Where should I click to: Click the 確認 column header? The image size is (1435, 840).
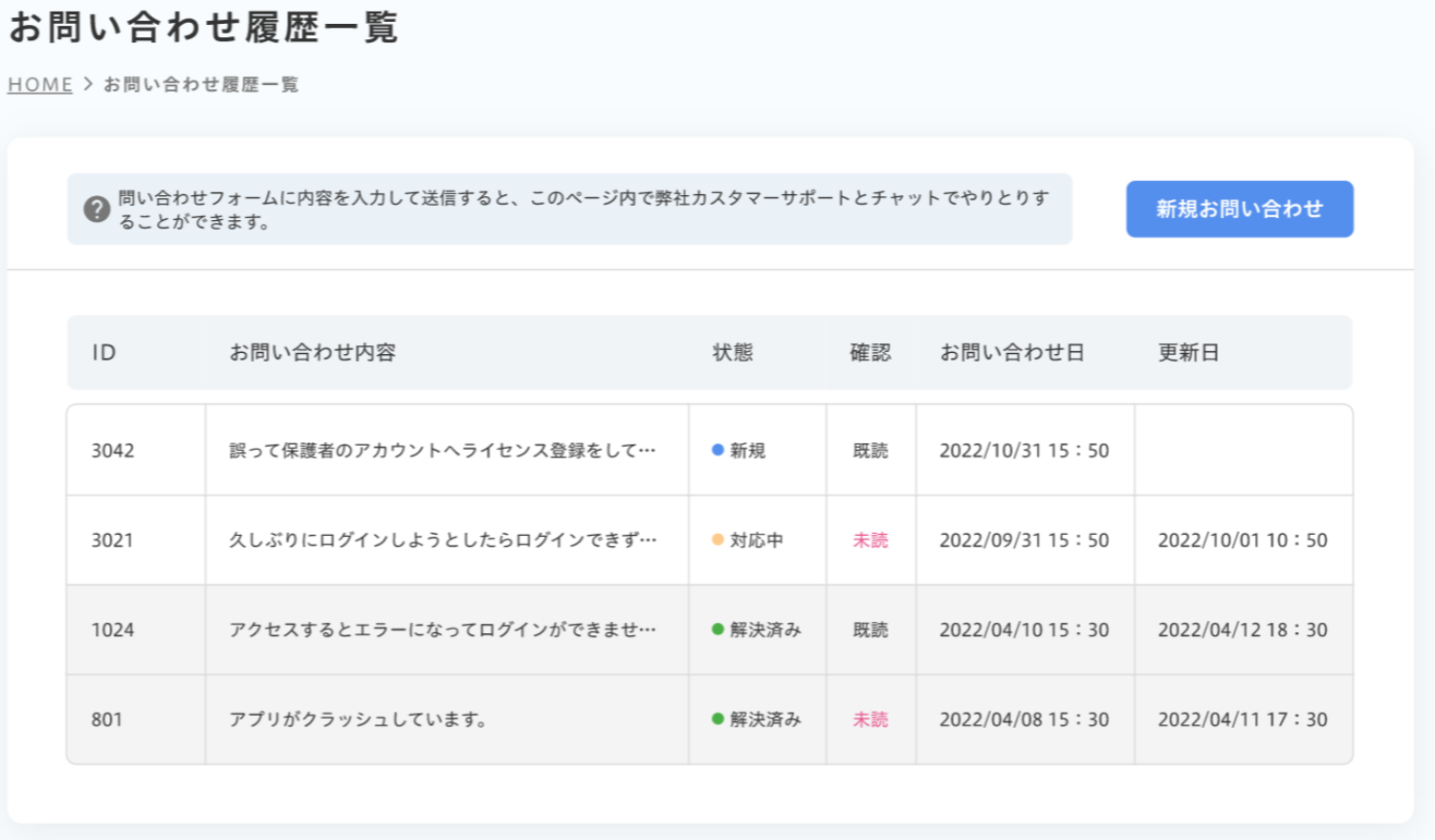pos(871,352)
